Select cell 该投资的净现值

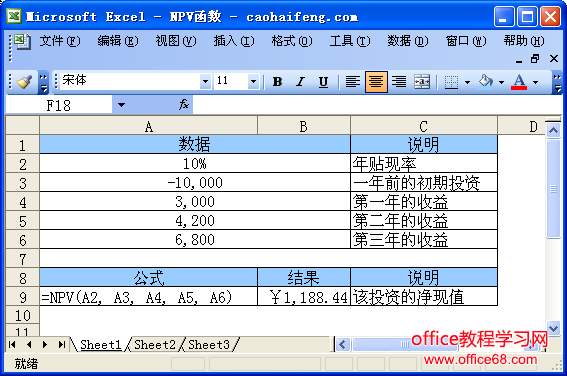424,297
